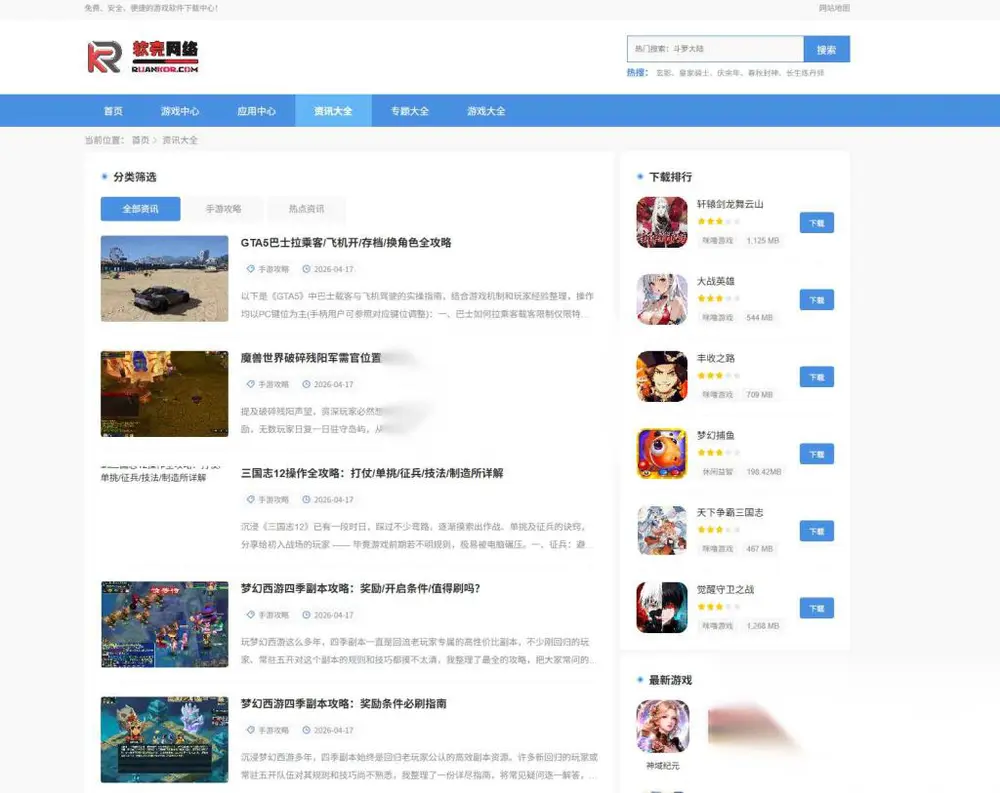This screenshot has width=1000, height=793.
Task: Click 手游攻略 tag under 魔兽世界 article
Action: (268, 384)
